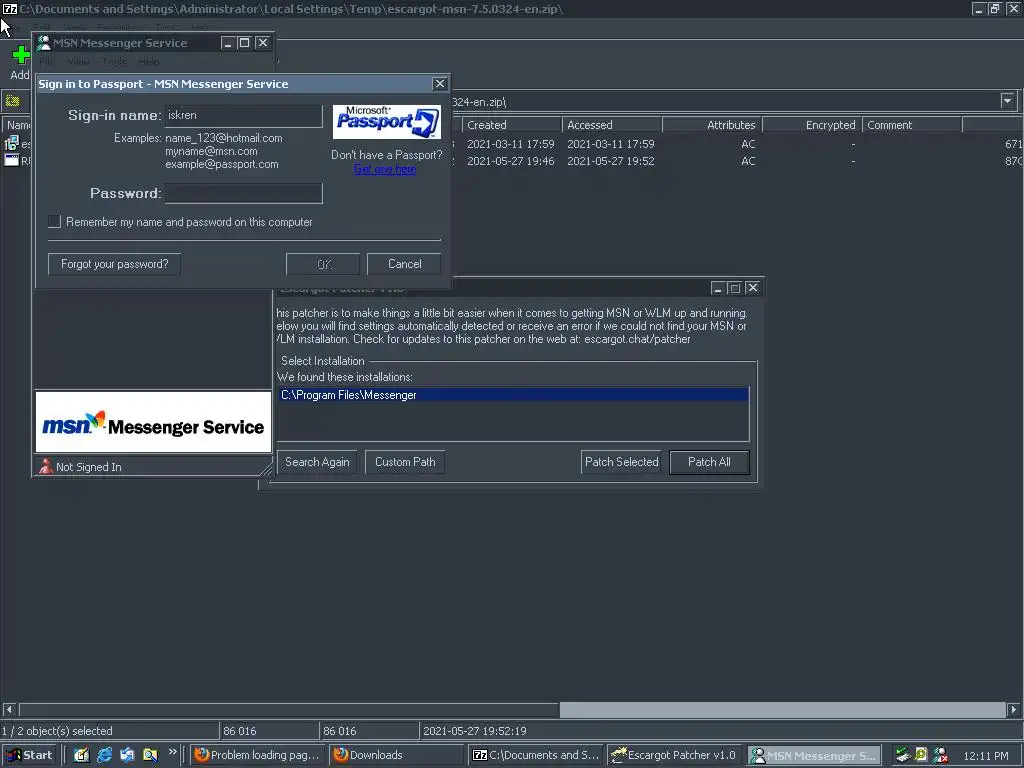Viewport: 1024px width, 768px height.
Task: Follow the 'Get one here' Passport link
Action: [385, 169]
